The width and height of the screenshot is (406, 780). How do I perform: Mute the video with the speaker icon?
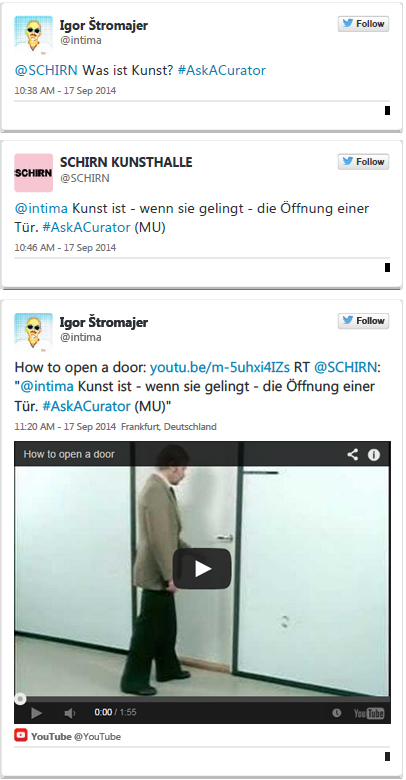69,713
